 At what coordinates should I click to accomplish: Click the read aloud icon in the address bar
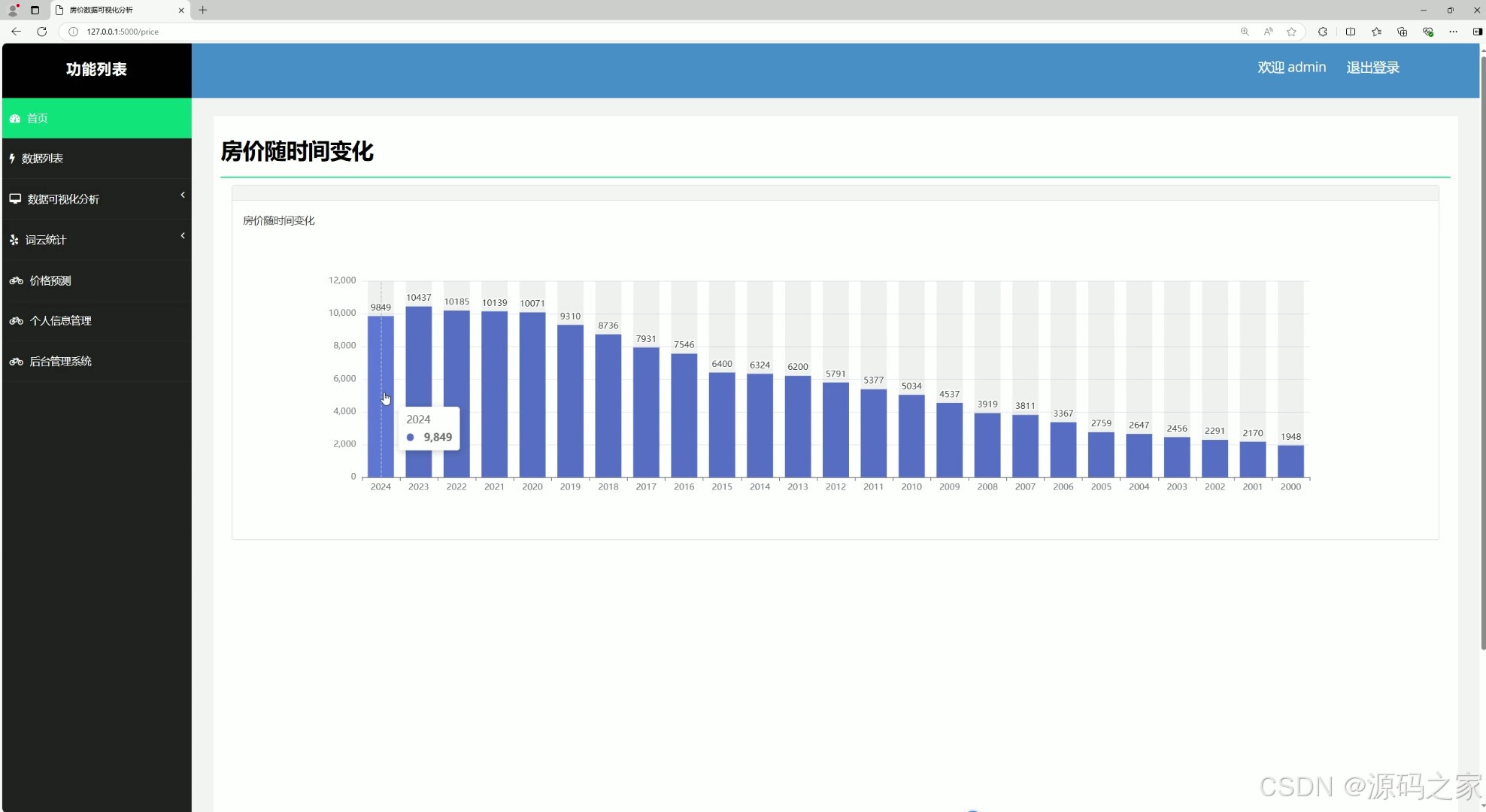[x=1268, y=32]
